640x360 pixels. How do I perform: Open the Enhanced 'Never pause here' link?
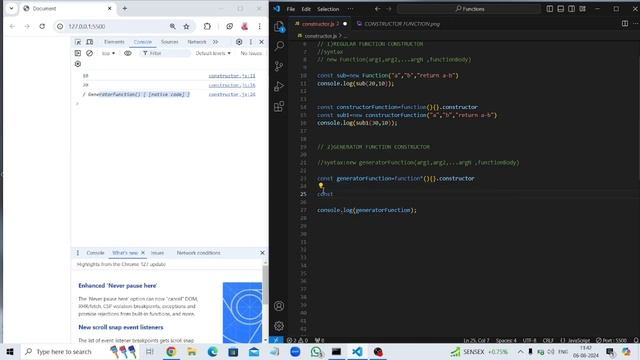(x=118, y=286)
